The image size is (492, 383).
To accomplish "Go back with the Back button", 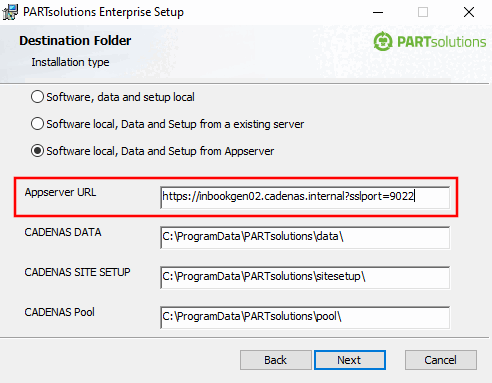I will [x=276, y=360].
